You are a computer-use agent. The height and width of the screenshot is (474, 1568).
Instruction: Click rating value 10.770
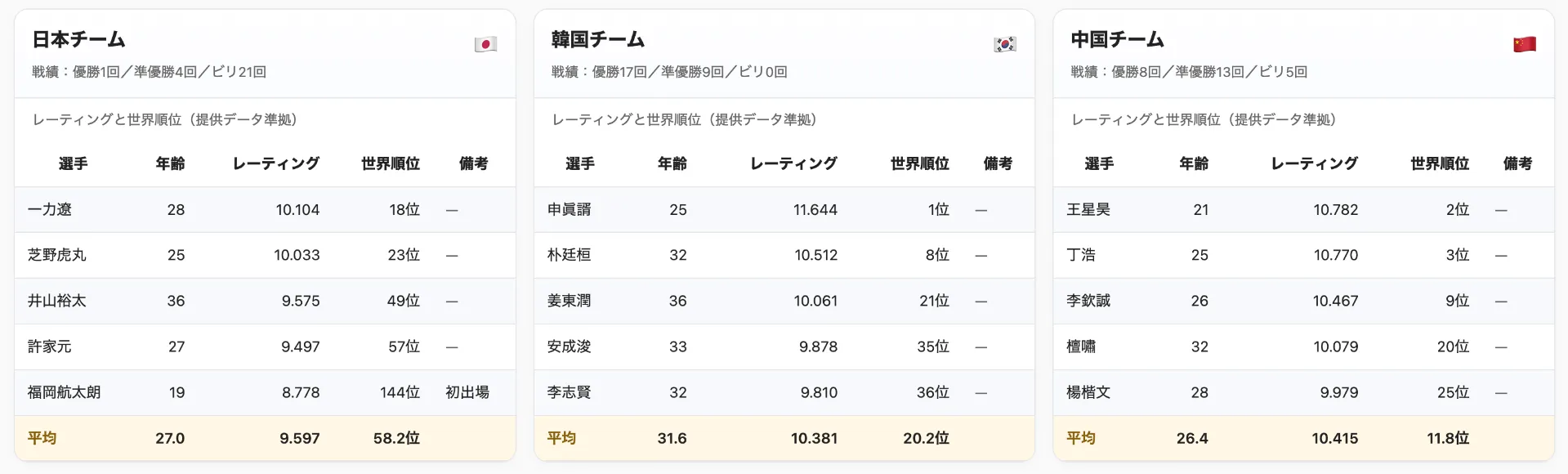pos(1336,256)
